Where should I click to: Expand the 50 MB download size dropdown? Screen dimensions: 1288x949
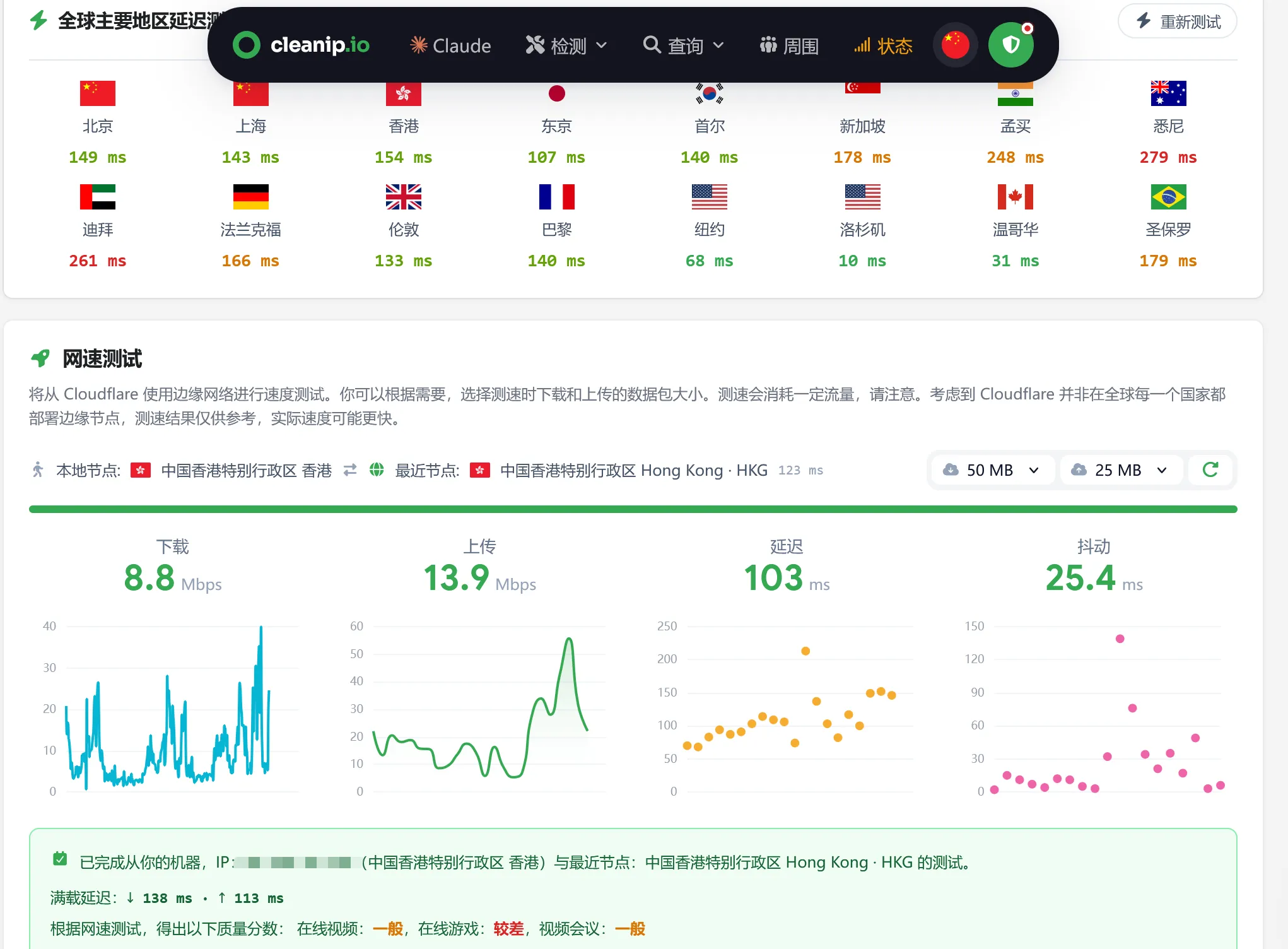point(992,470)
